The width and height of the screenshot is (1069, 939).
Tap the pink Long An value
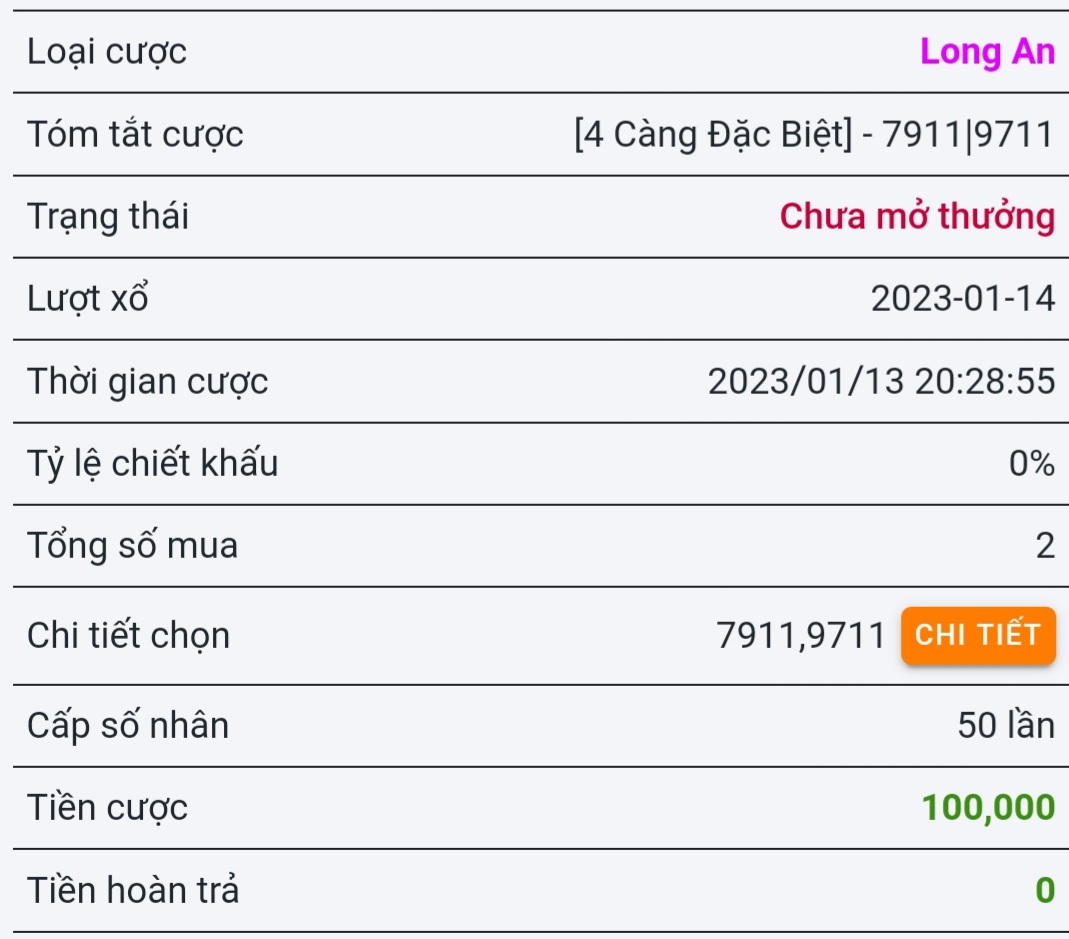[x=987, y=52]
